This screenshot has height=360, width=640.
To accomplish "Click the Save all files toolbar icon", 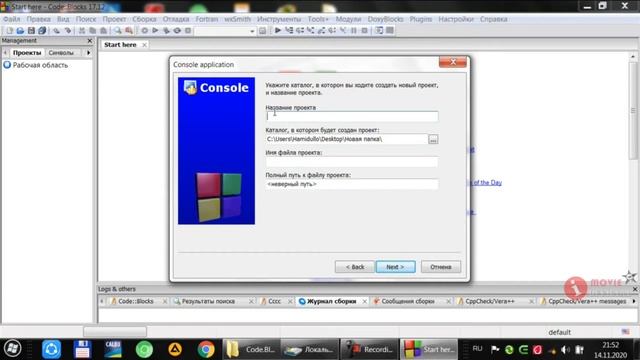I will tap(42, 31).
